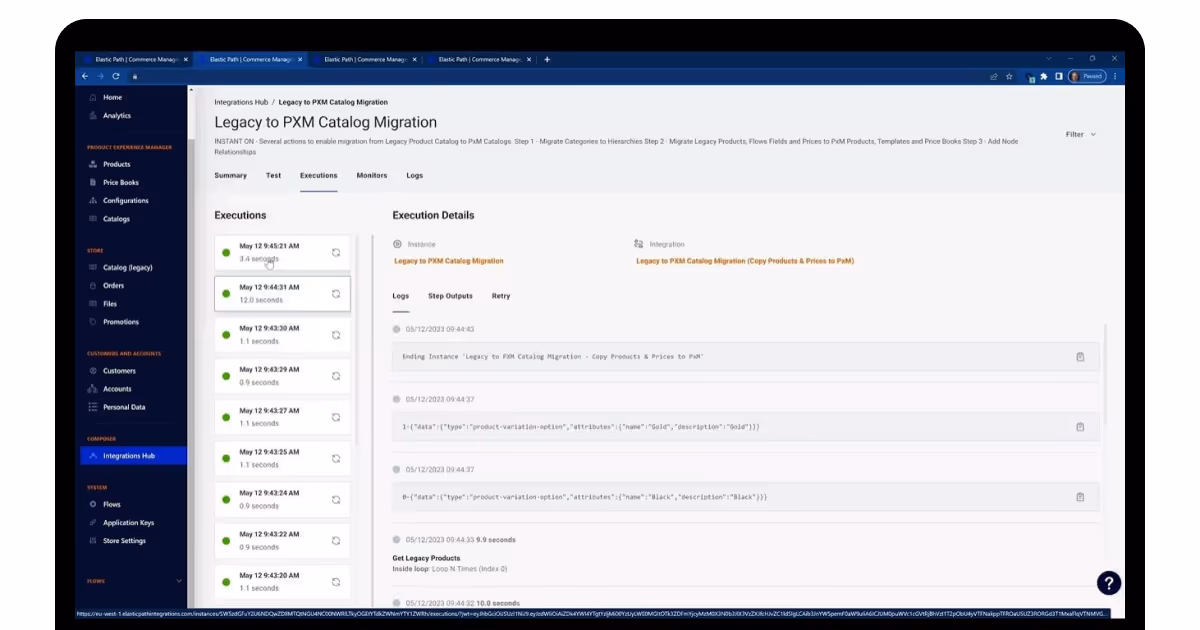Image resolution: width=1200 pixels, height=630 pixels.
Task: Click the logs panel scrollbar
Action: click(x=1106, y=375)
